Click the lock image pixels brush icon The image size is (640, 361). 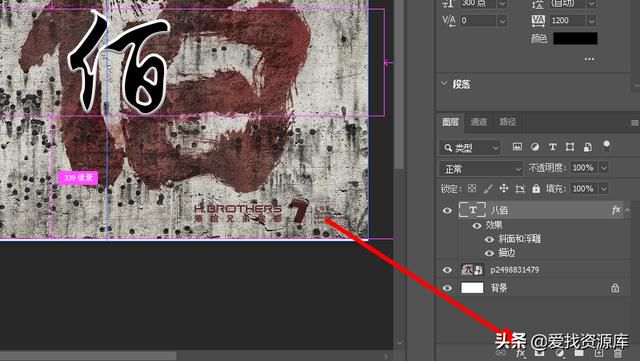(x=488, y=188)
